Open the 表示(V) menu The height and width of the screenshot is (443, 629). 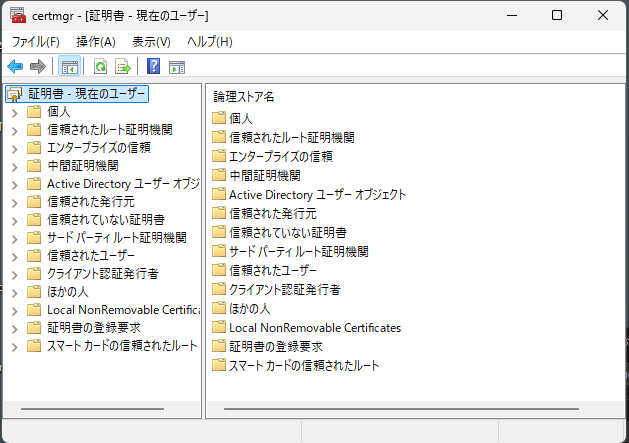pyautogui.click(x=151, y=42)
